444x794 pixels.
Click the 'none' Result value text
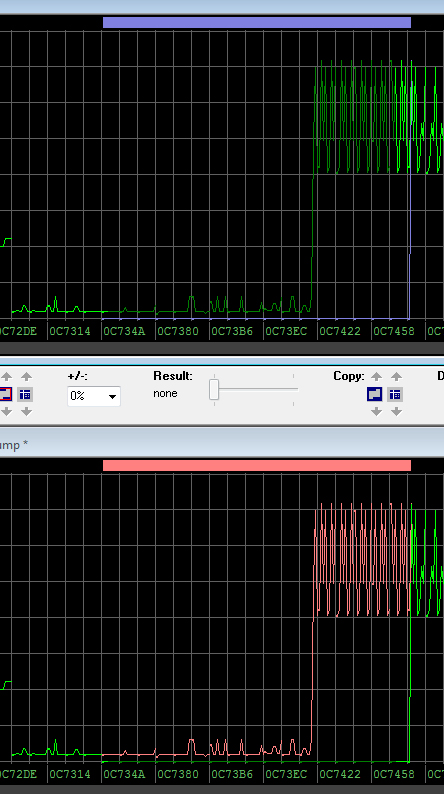pyautogui.click(x=166, y=393)
